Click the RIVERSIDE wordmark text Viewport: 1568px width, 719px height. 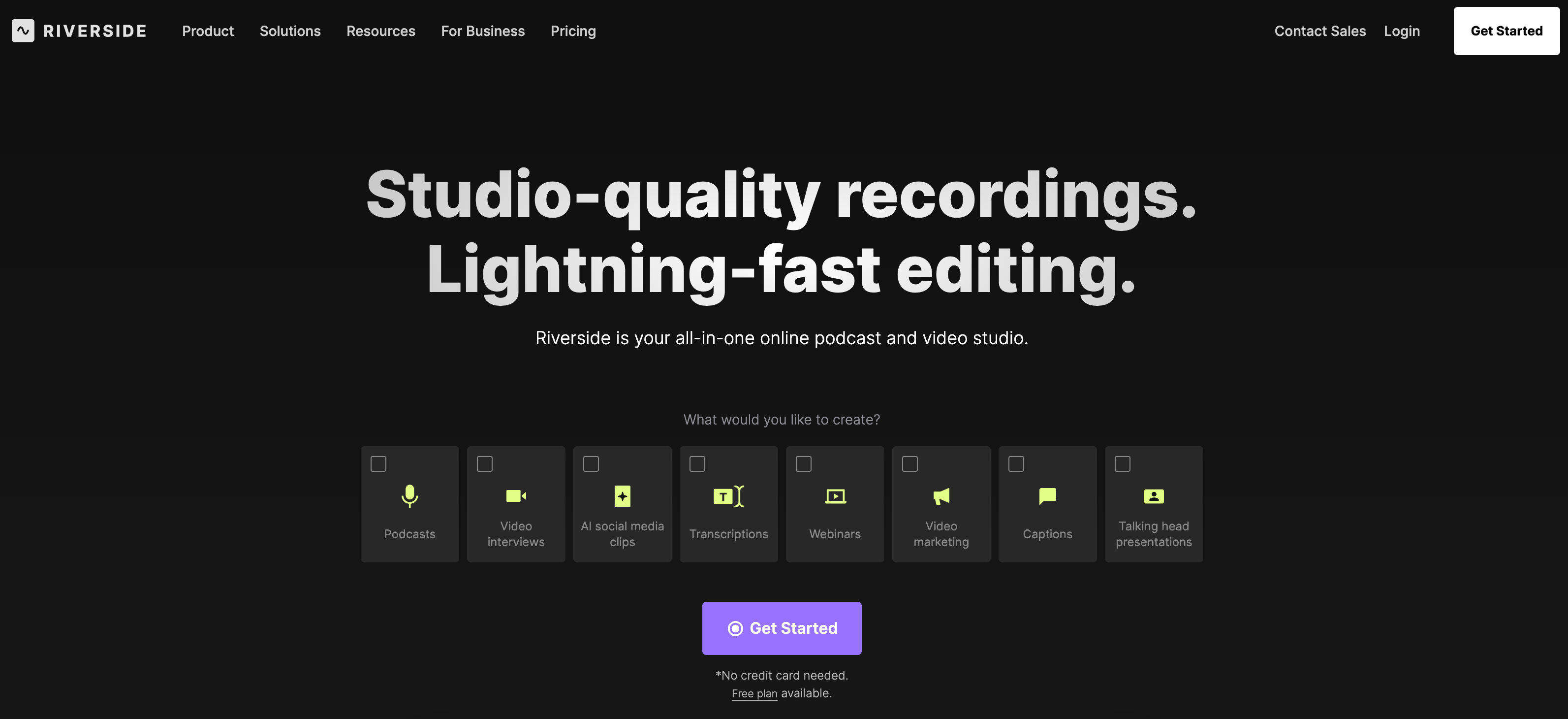95,31
